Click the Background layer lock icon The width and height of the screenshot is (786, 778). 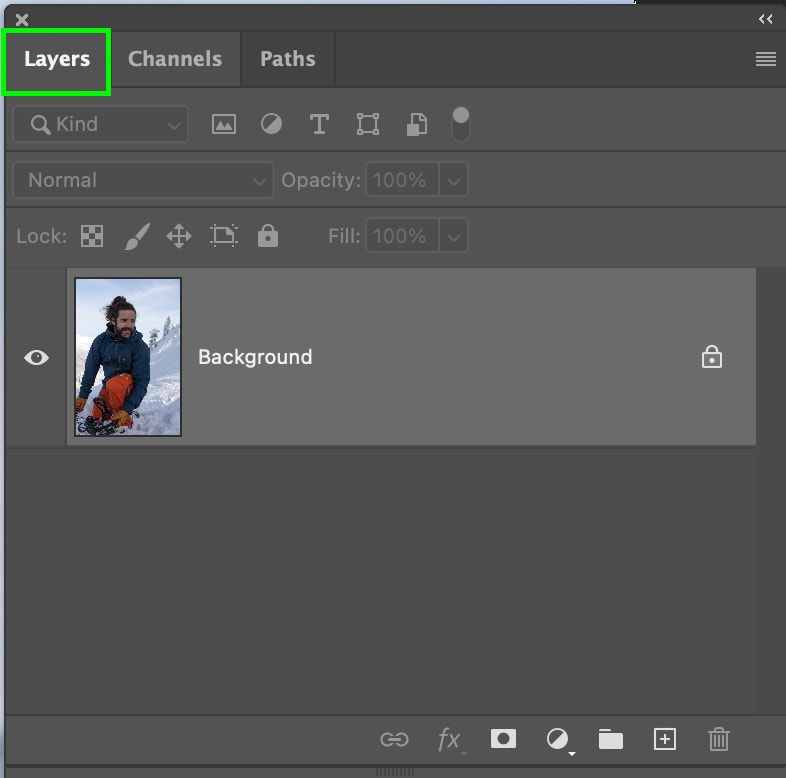coord(712,357)
